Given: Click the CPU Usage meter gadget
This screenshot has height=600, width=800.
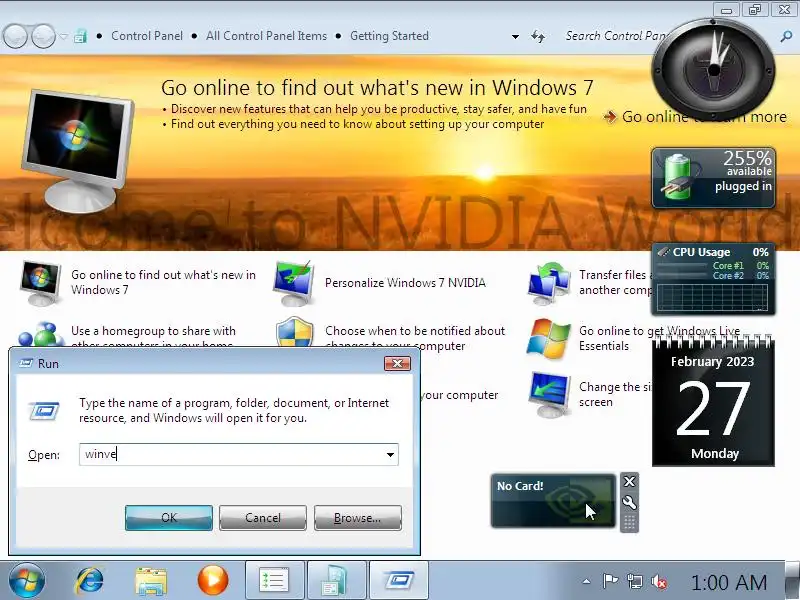Looking at the screenshot, I should pyautogui.click(x=713, y=279).
